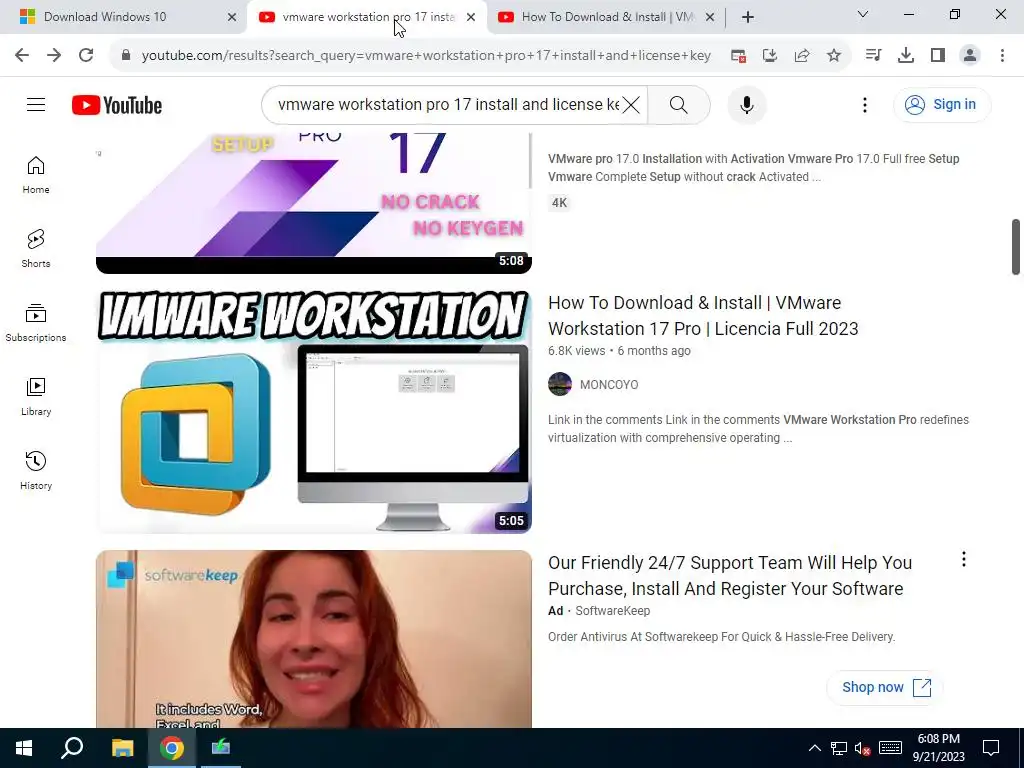Open Windows taskbar search
The width and height of the screenshot is (1024, 768).
coord(72,748)
